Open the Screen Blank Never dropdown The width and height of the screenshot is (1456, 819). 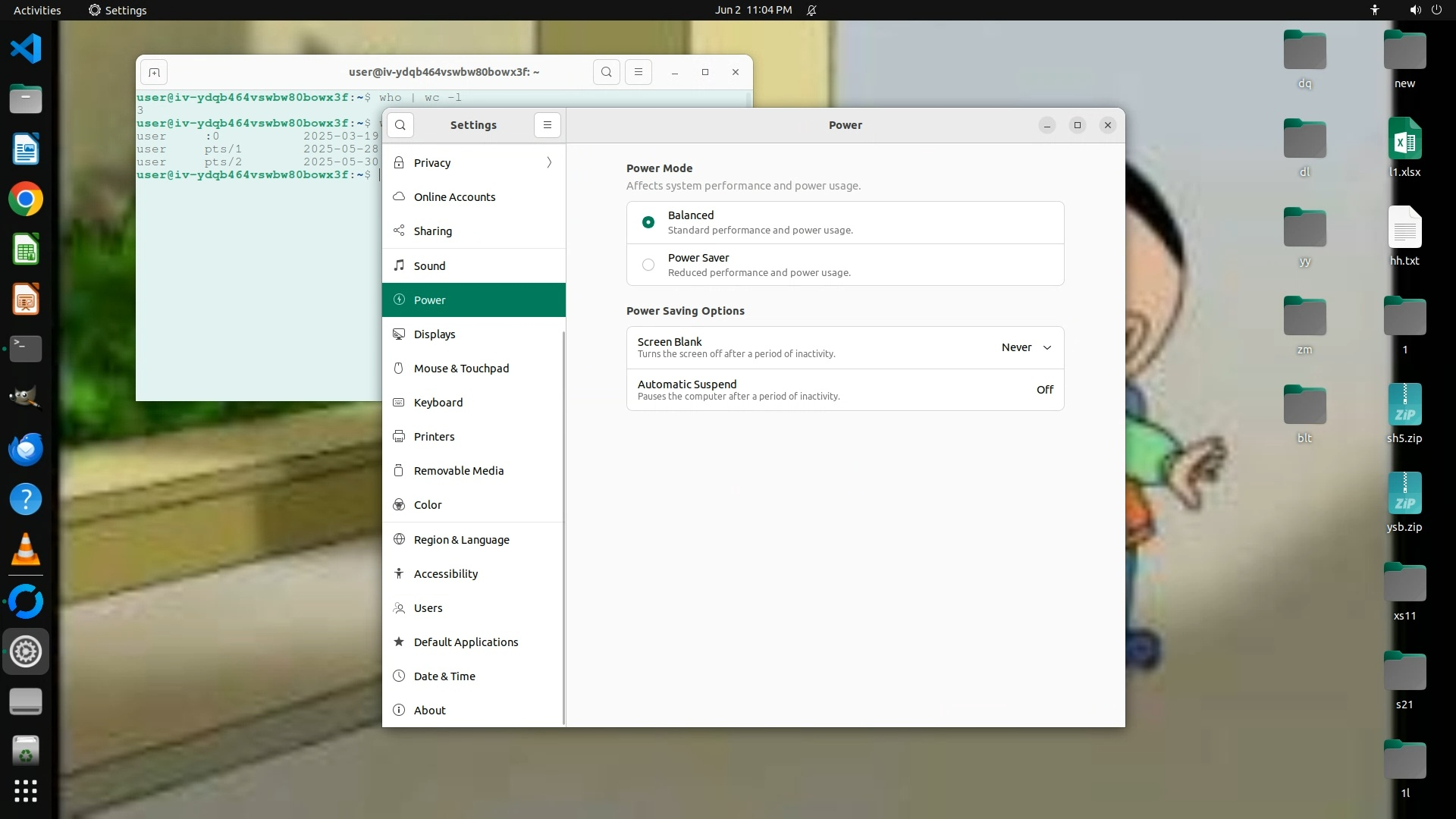tap(1026, 347)
